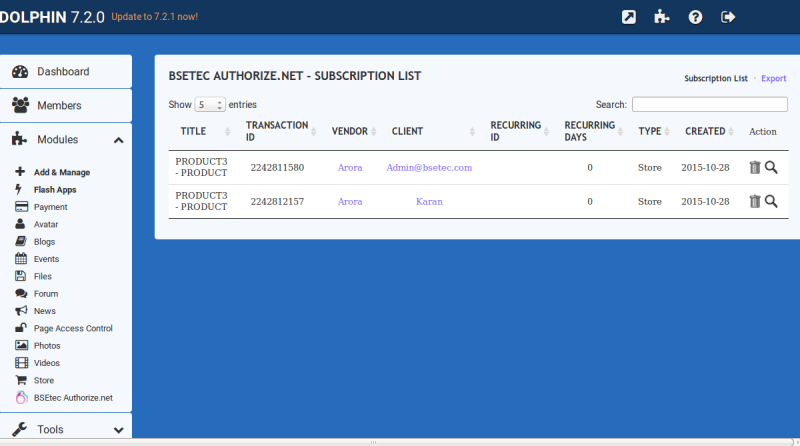Viewport: 800px width, 446px height.
Task: Click the Modules puzzle icon in sidebar
Action: 19,139
